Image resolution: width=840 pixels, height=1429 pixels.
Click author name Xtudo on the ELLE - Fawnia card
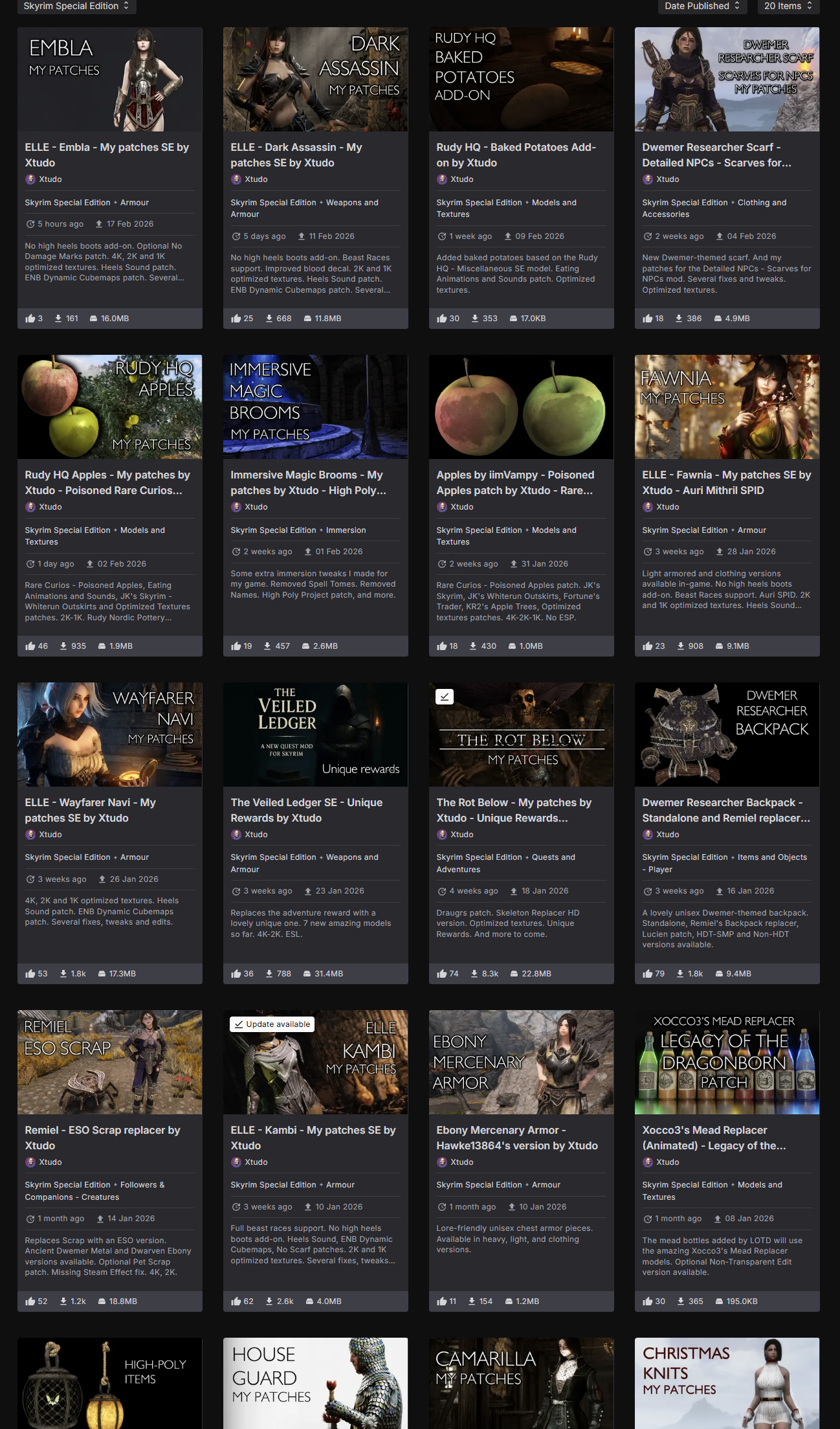[668, 507]
